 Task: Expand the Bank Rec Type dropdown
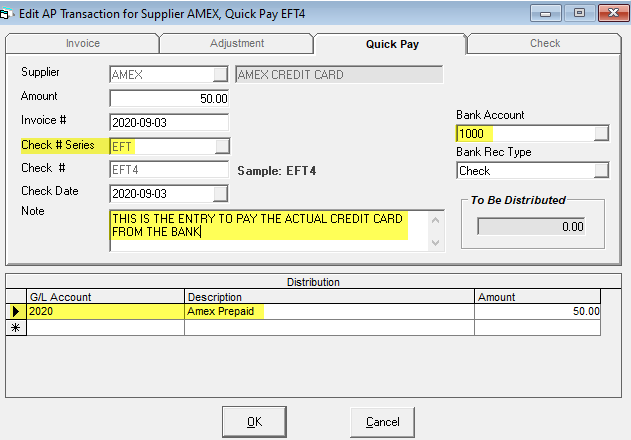click(600, 171)
